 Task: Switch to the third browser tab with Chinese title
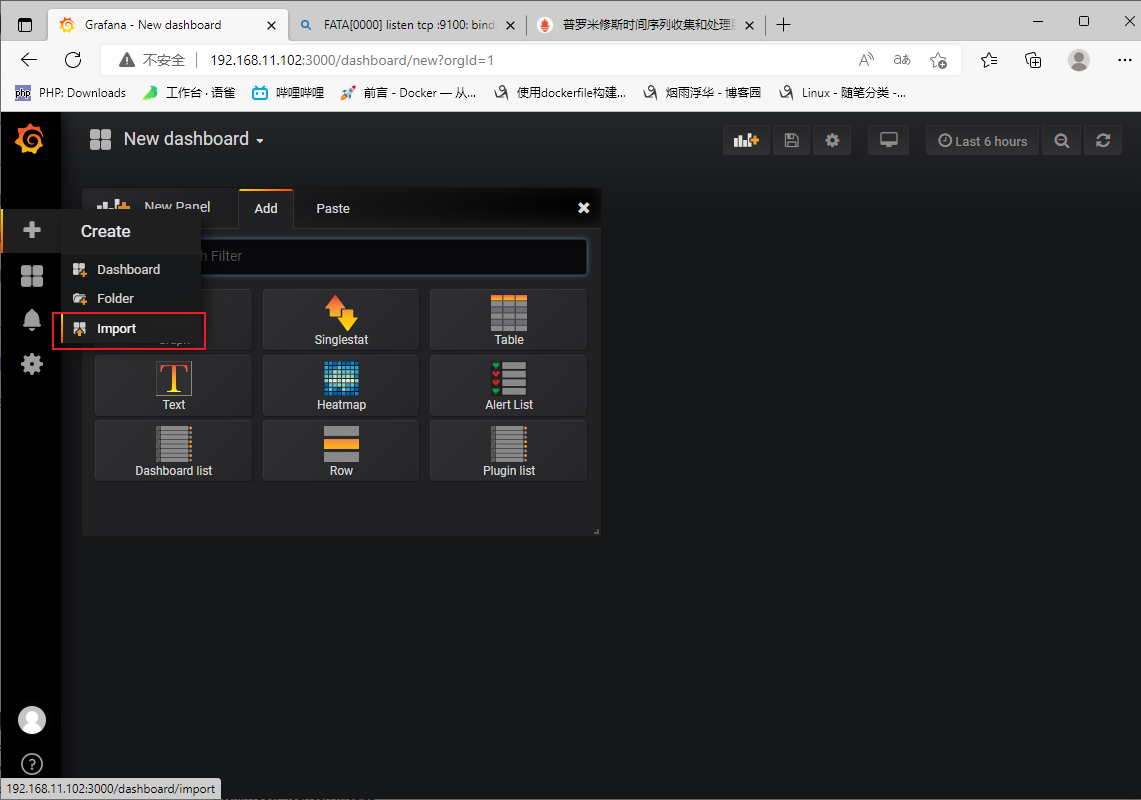(x=646, y=25)
